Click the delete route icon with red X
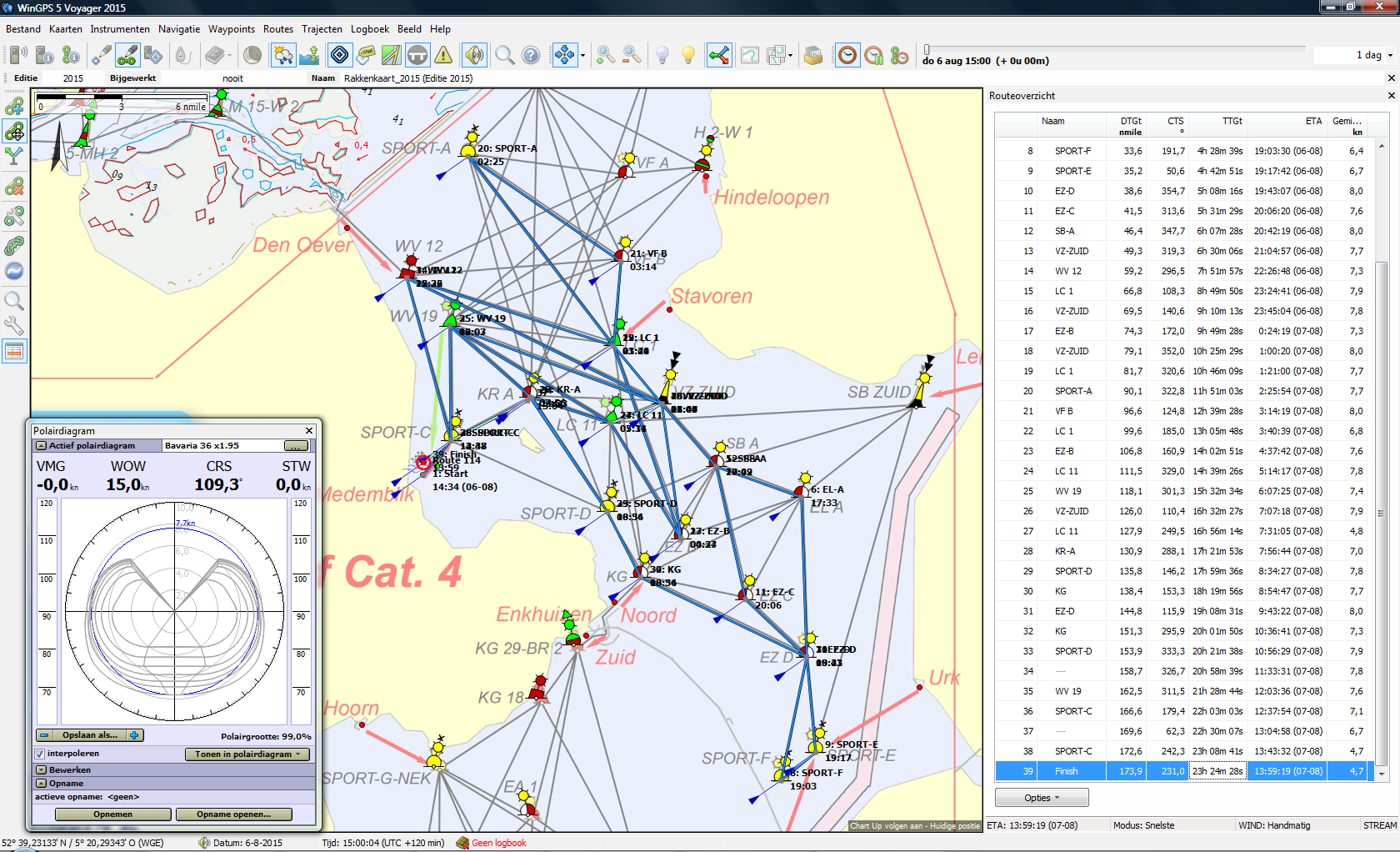The image size is (1400, 852). tap(14, 187)
